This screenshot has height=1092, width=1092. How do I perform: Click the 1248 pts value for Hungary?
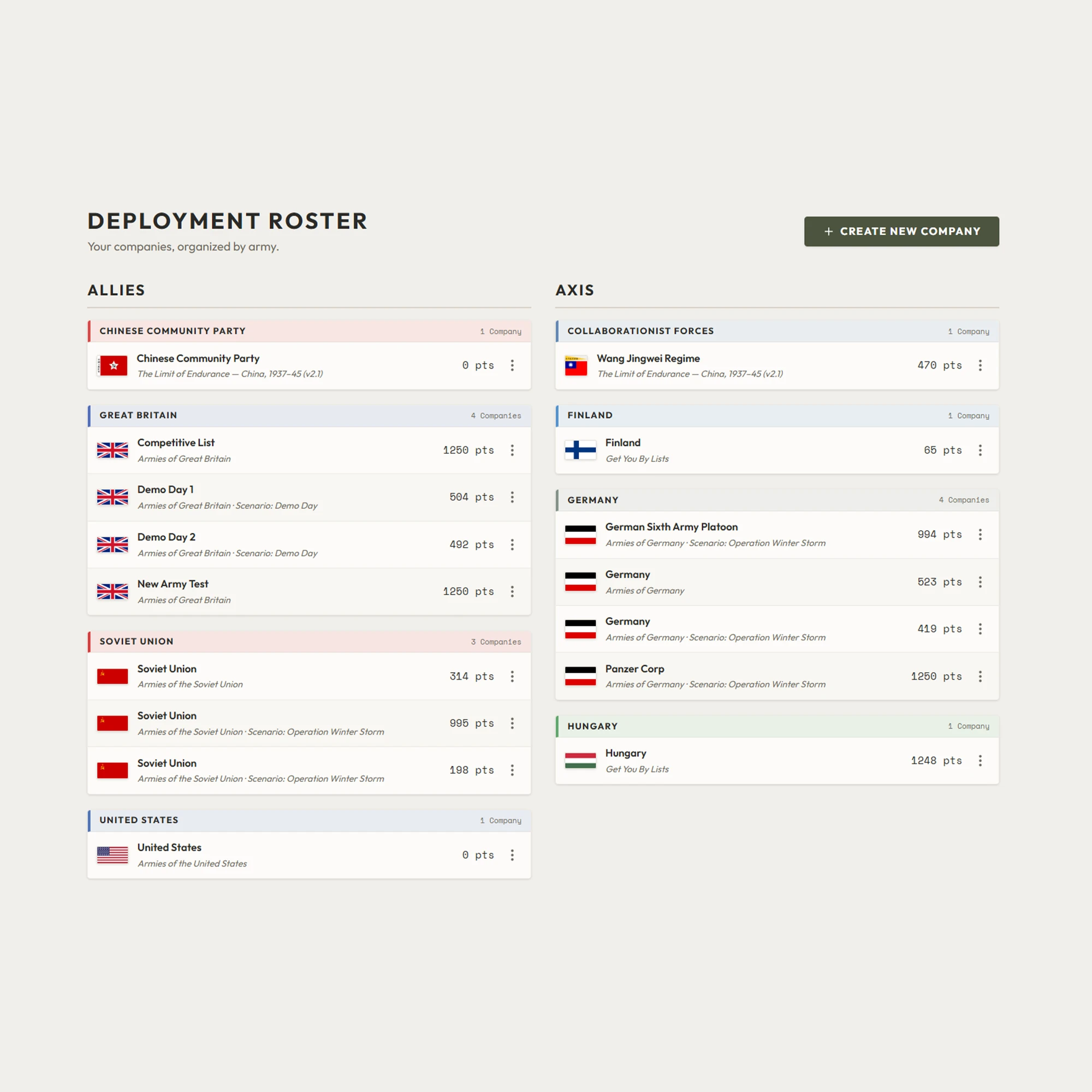(x=936, y=761)
